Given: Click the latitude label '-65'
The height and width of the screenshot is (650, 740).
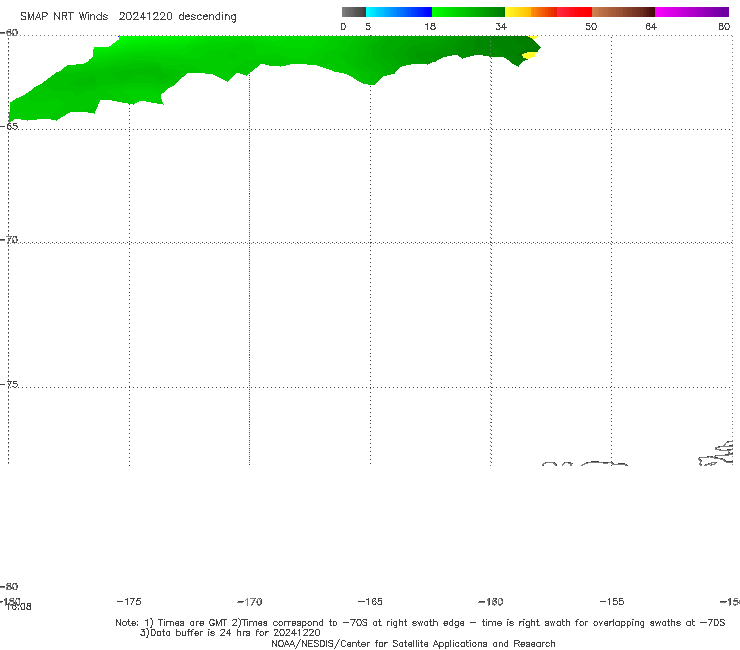Looking at the screenshot, I should point(9,126).
